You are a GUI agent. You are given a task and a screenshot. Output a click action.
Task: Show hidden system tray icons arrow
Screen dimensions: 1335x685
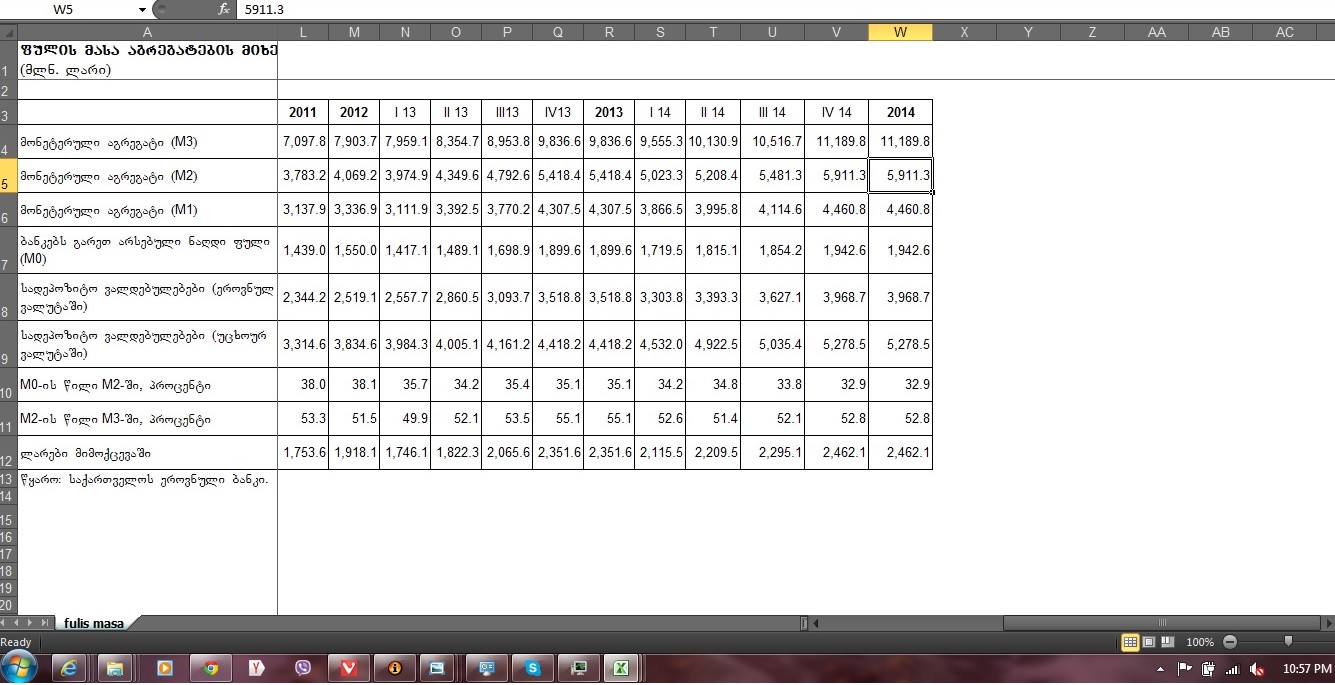pos(1160,669)
